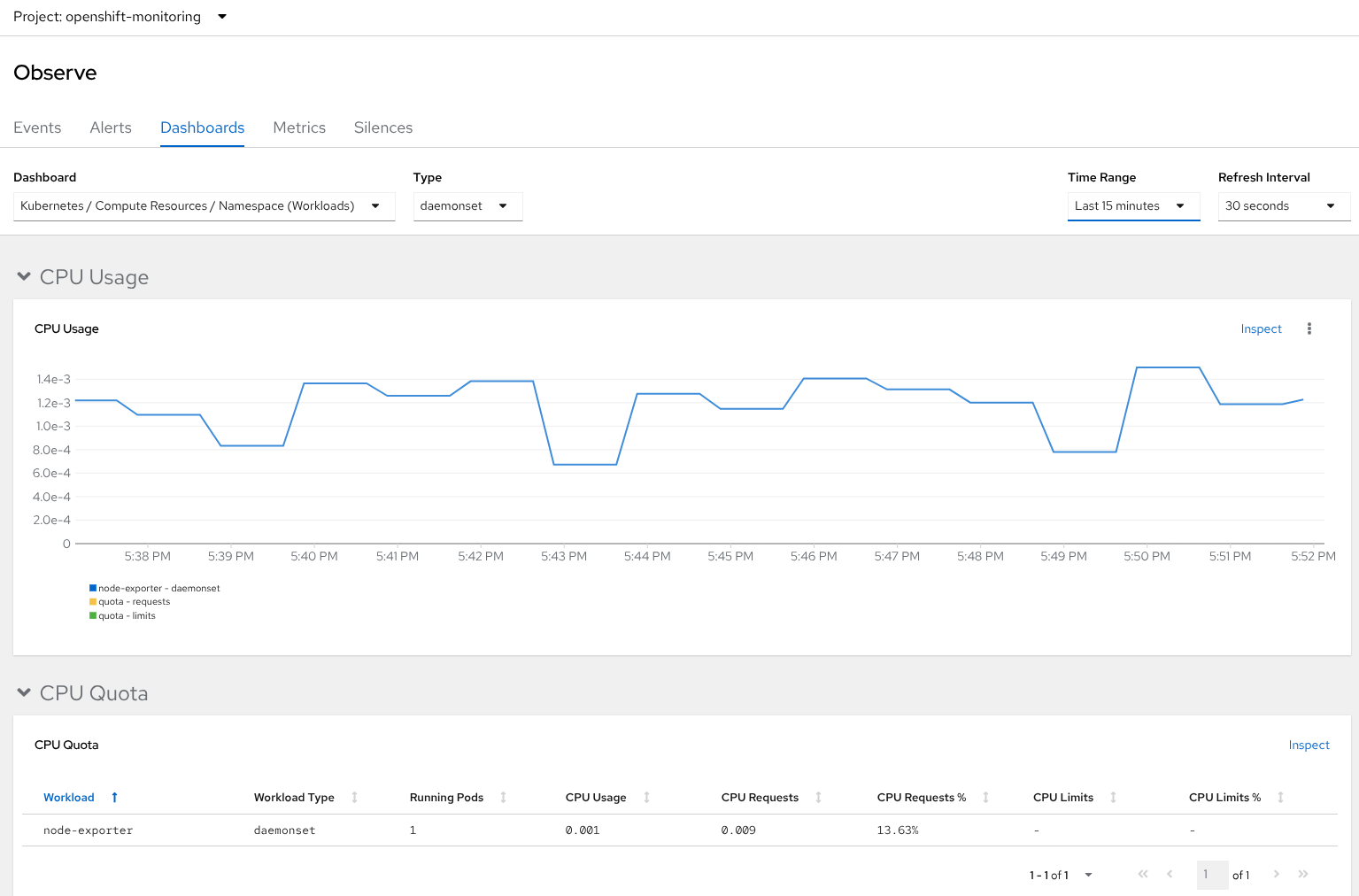This screenshot has height=896, width=1359.
Task: Sort by Workload Type column icon
Action: [x=354, y=798]
